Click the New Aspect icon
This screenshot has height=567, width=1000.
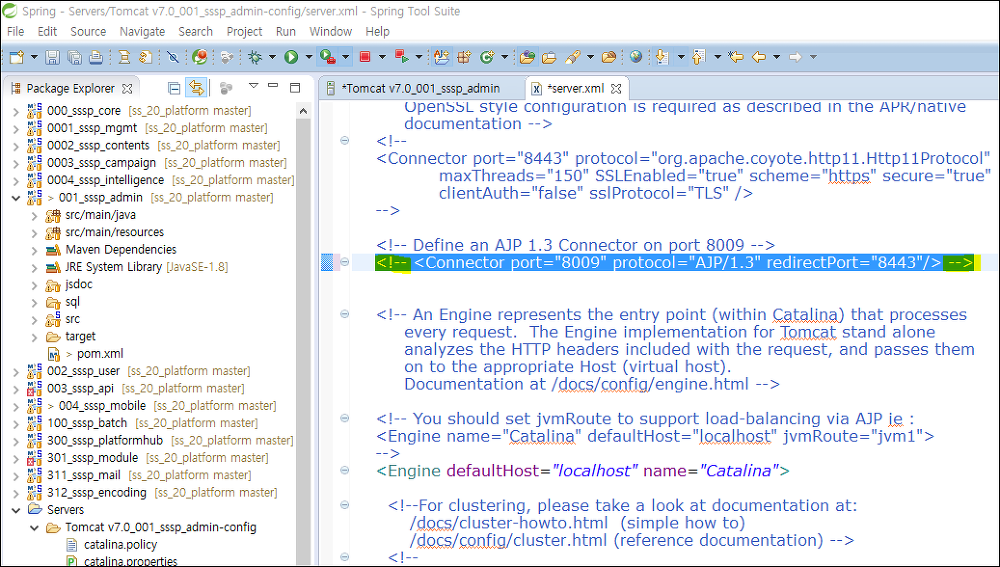click(441, 57)
